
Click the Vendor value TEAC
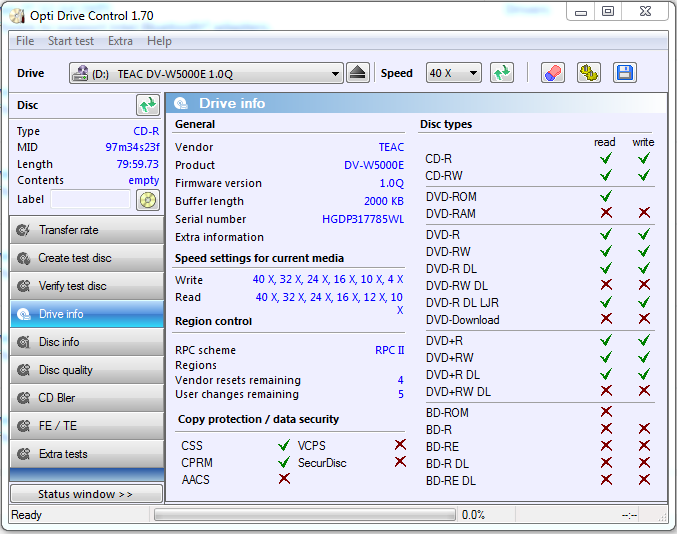tap(391, 147)
